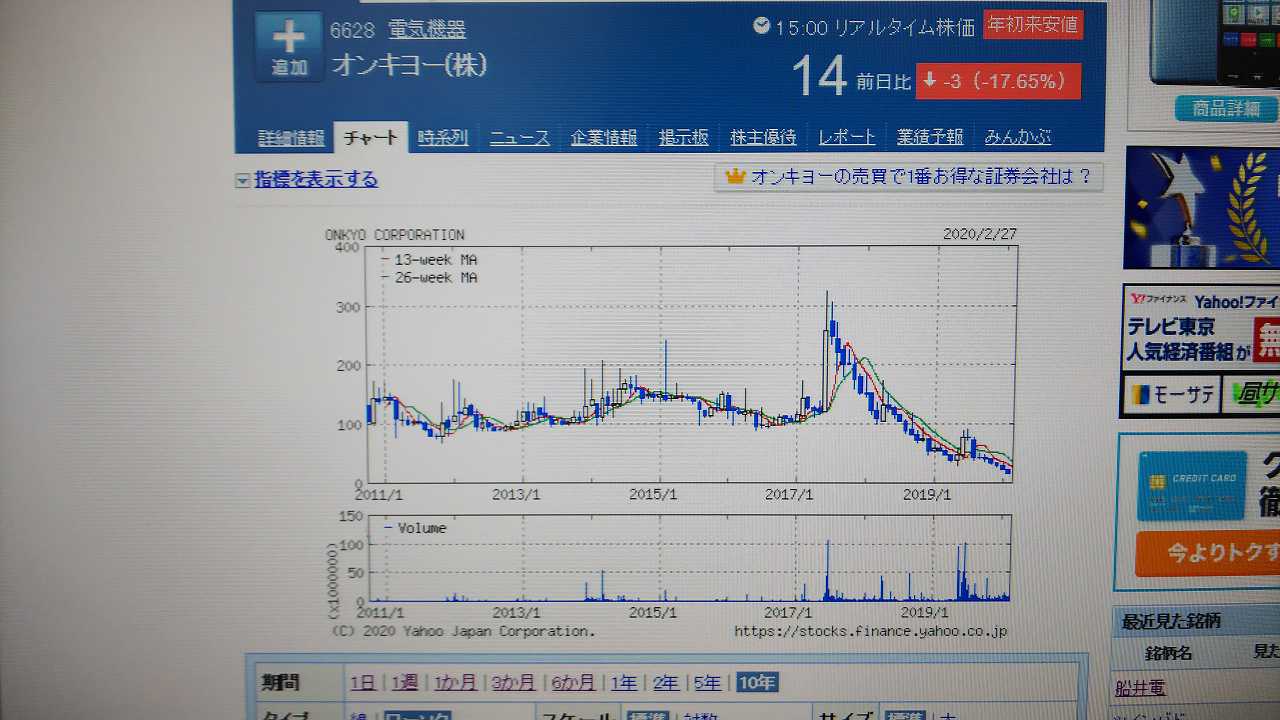Click the 年初来安値 red badge
This screenshot has height=720, width=1280.
[1032, 24]
